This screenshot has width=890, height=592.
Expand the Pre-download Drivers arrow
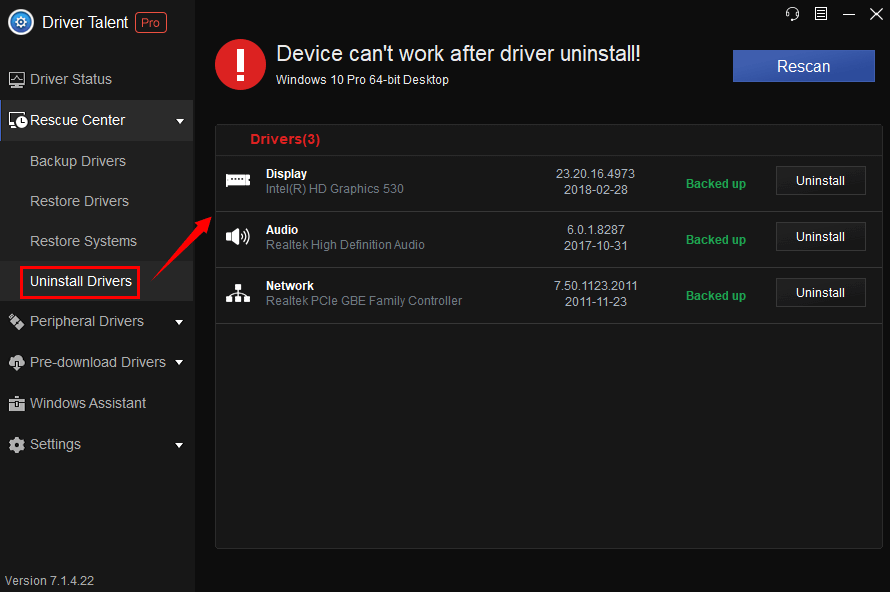tap(179, 362)
